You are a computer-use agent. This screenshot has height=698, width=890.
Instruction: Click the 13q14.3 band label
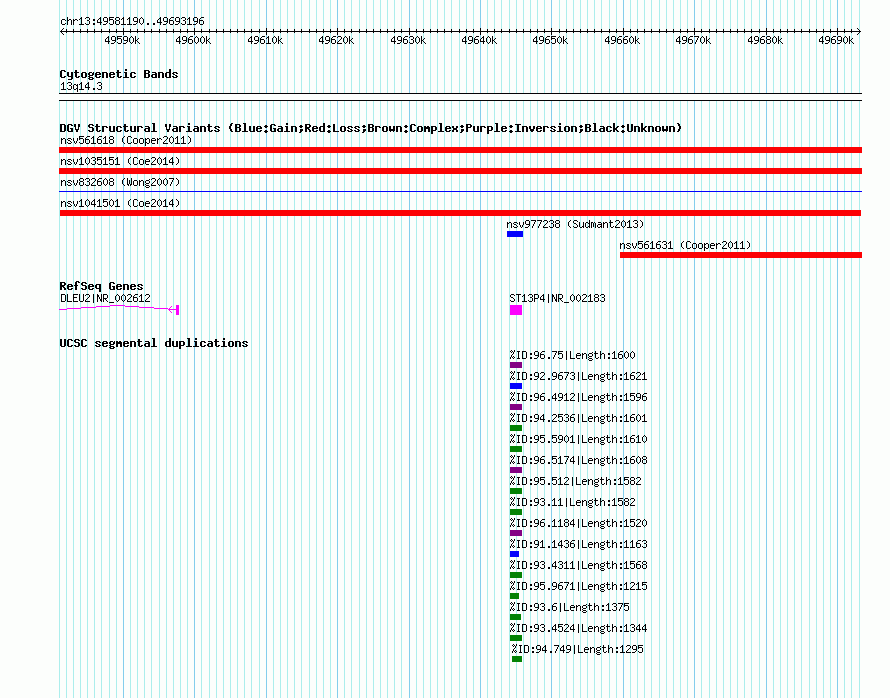point(81,86)
